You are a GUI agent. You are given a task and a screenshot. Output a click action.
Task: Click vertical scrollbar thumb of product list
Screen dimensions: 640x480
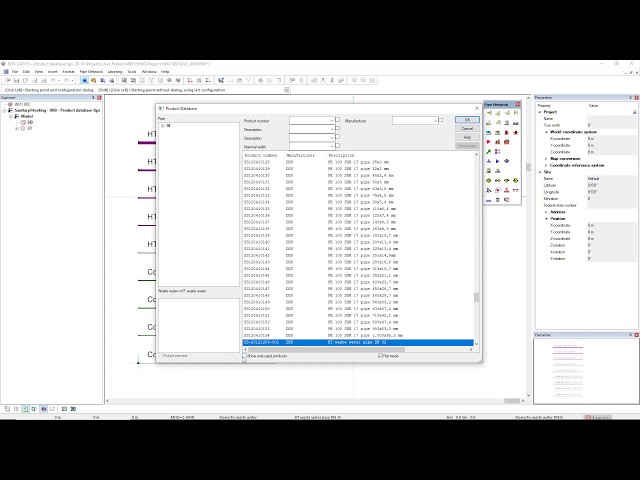476,297
